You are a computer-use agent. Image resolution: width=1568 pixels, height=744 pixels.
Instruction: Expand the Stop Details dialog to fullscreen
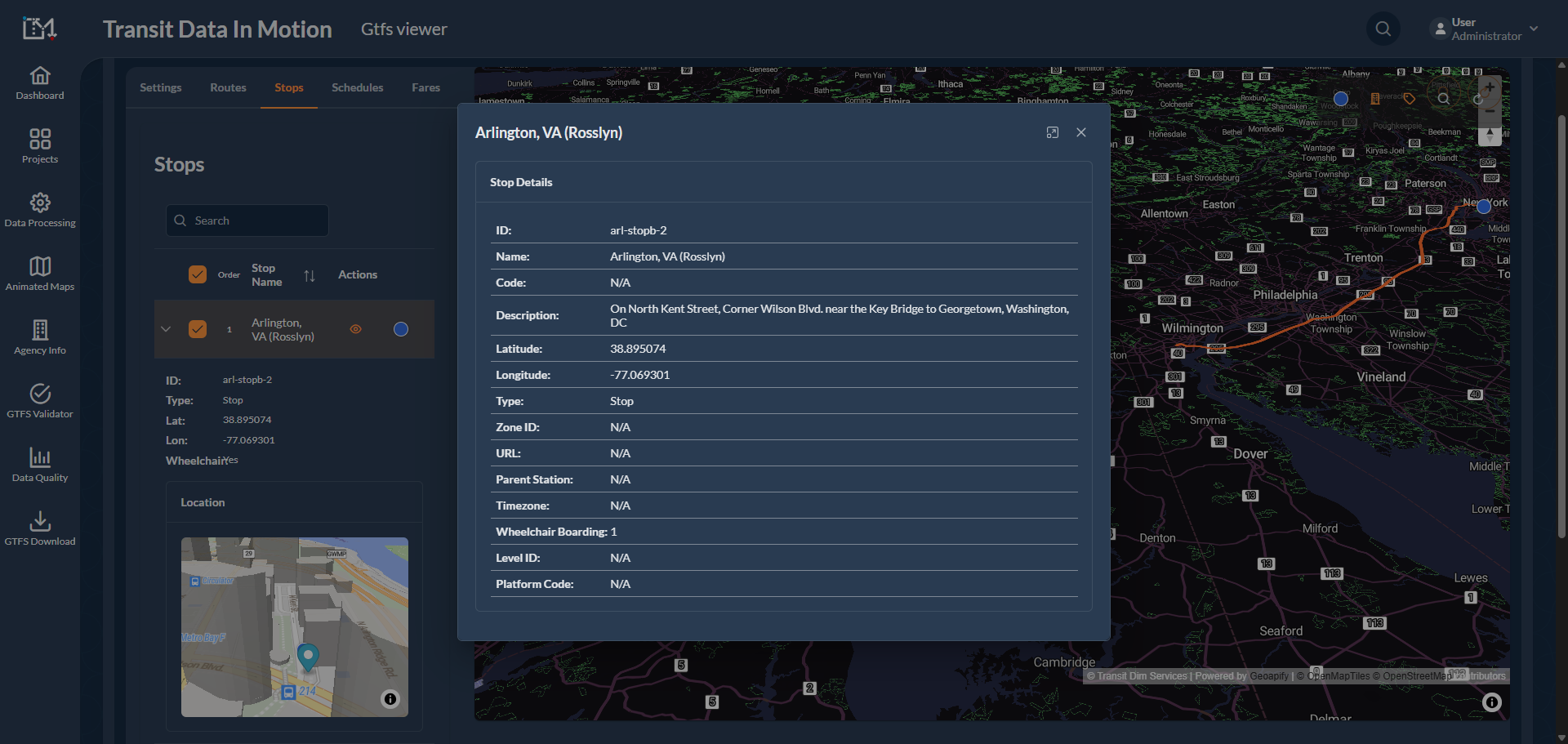click(x=1053, y=132)
